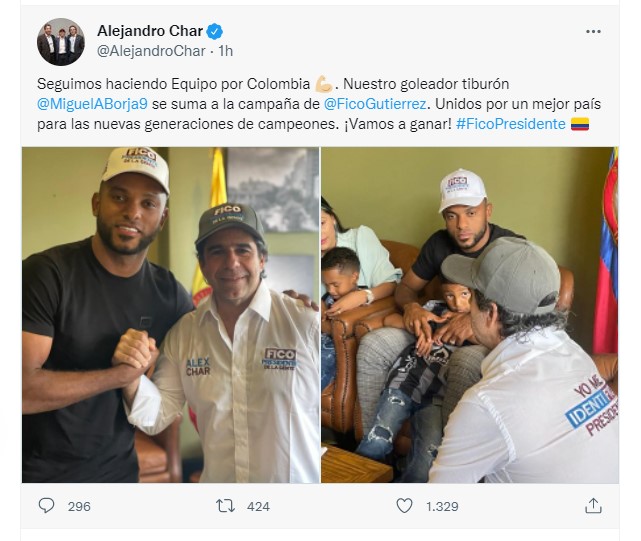
Task: Open the @MiguelABorja9 mention
Action: (x=92, y=104)
